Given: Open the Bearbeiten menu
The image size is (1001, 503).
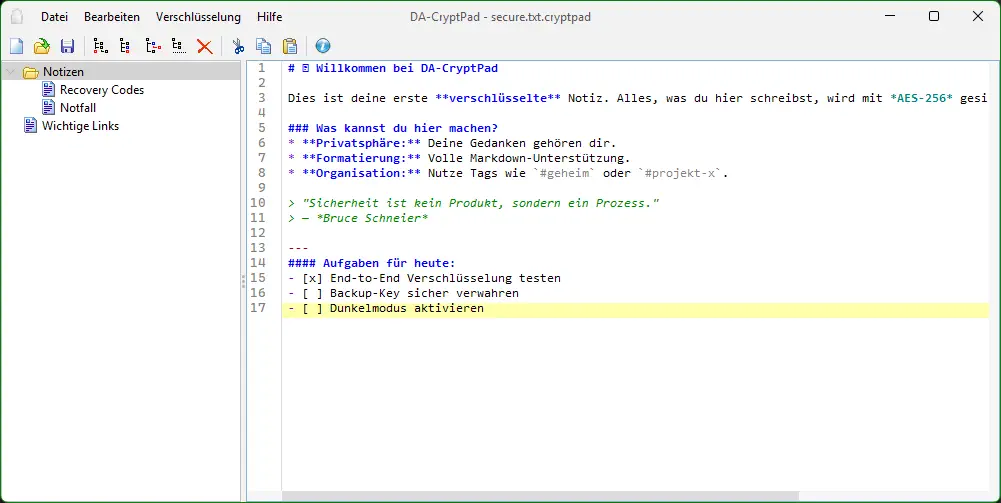Looking at the screenshot, I should pos(112,17).
